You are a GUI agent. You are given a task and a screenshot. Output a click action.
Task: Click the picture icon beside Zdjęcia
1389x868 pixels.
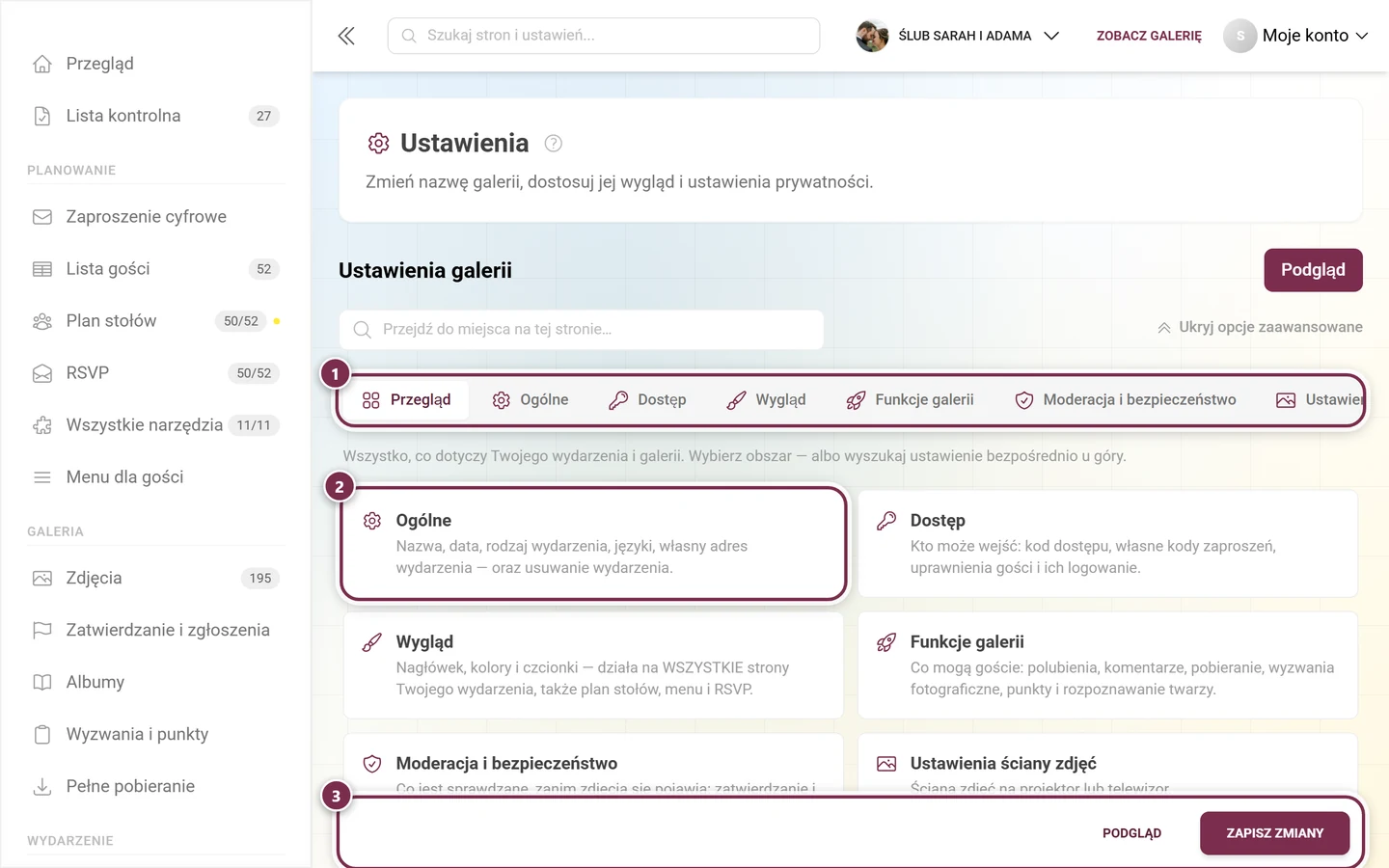pyautogui.click(x=42, y=579)
